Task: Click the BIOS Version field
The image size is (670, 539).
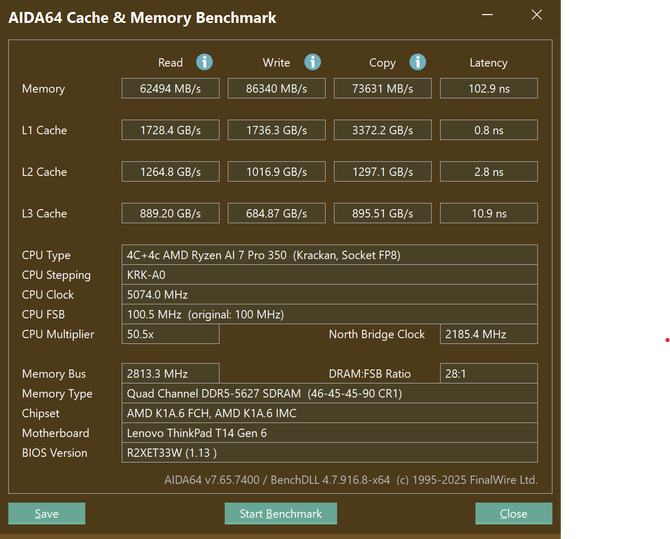Action: coord(329,453)
